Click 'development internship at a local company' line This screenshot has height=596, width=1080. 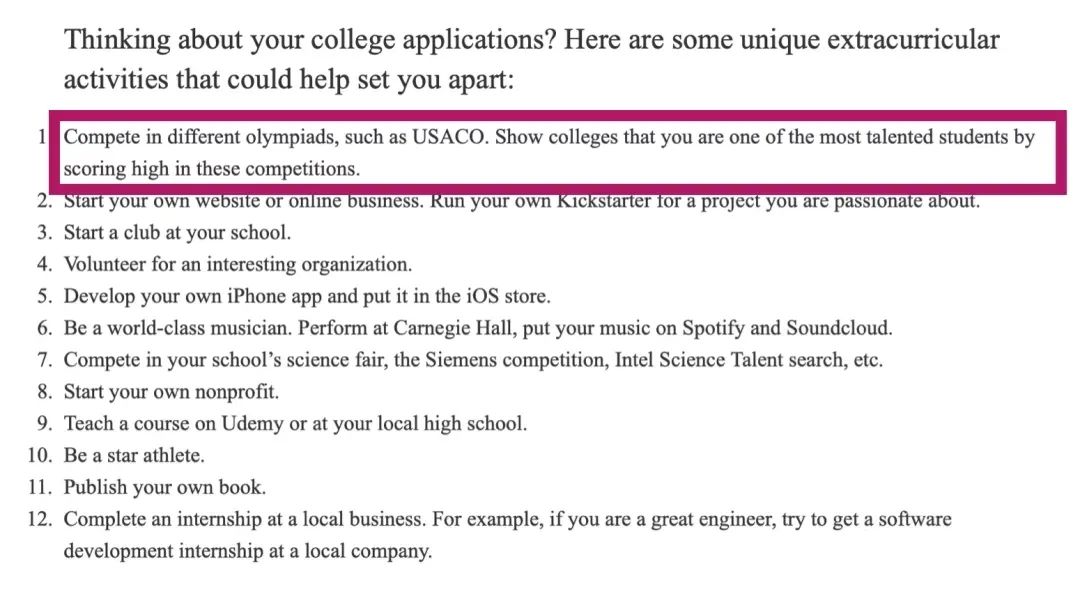pyautogui.click(x=248, y=551)
